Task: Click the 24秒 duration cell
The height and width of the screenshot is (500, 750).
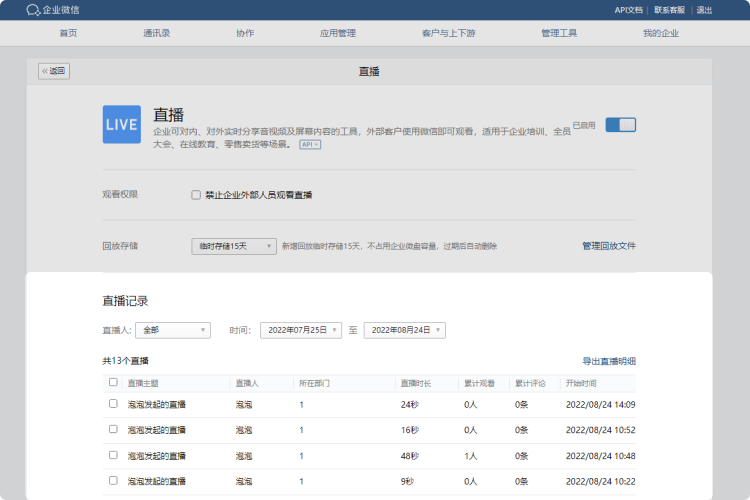Action: (x=410, y=405)
